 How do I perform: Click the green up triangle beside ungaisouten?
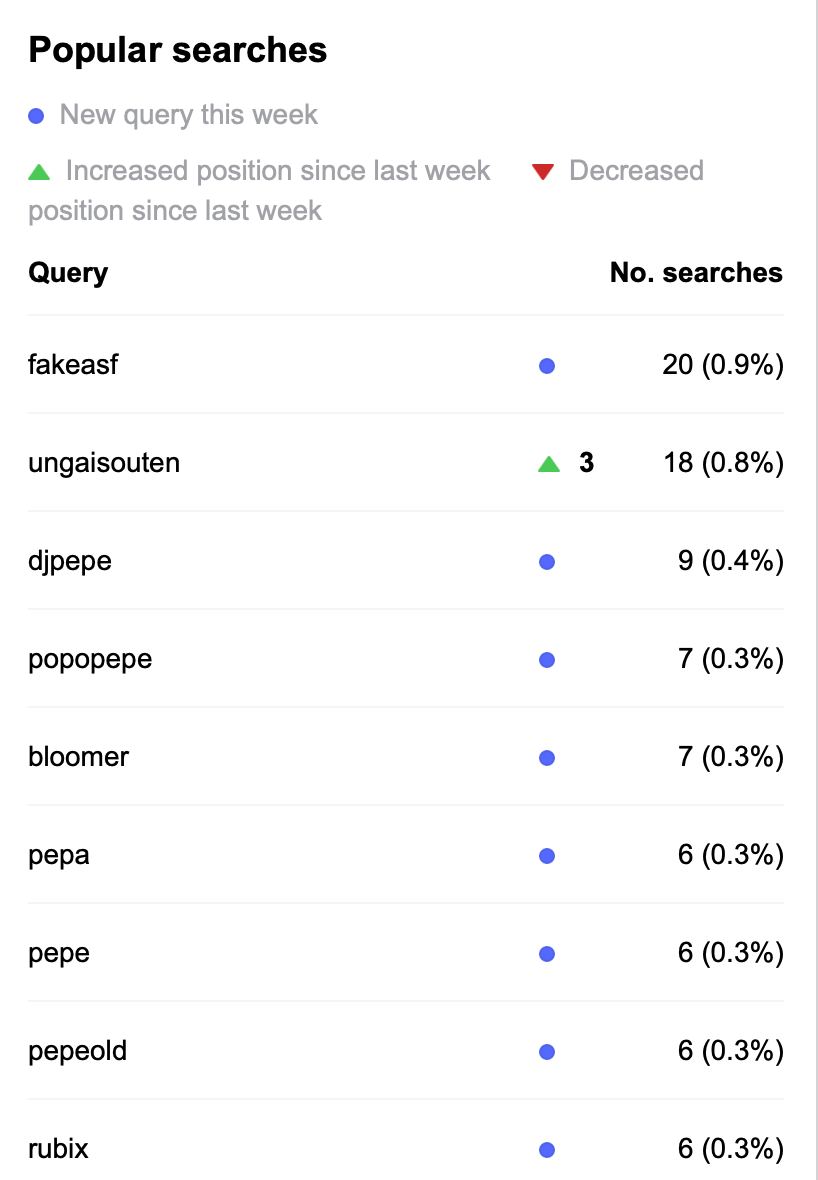pyautogui.click(x=549, y=464)
